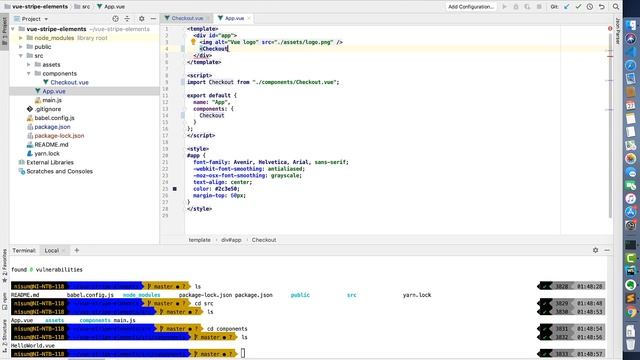Open the Calendar icon in the macOS dock
Viewport: 640px width, 360px height.
[x=631, y=105]
